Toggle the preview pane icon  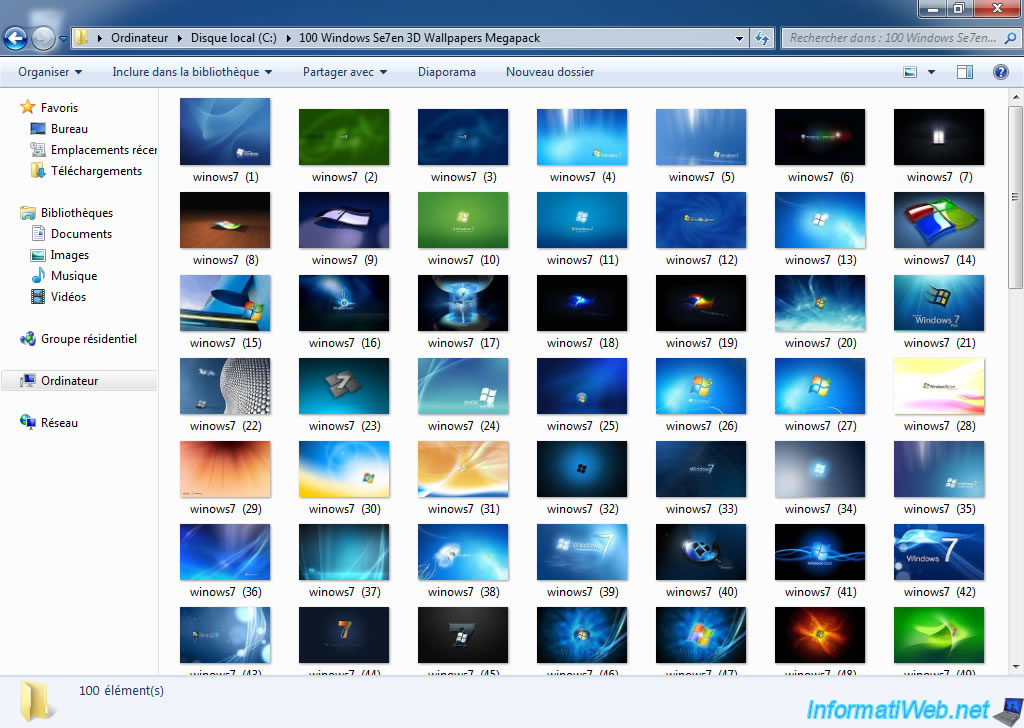coord(965,72)
